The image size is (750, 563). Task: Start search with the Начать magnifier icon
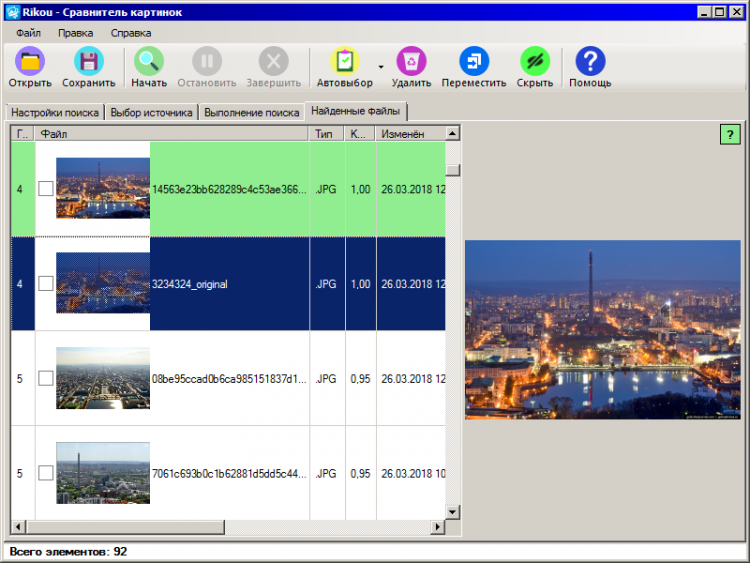click(149, 61)
